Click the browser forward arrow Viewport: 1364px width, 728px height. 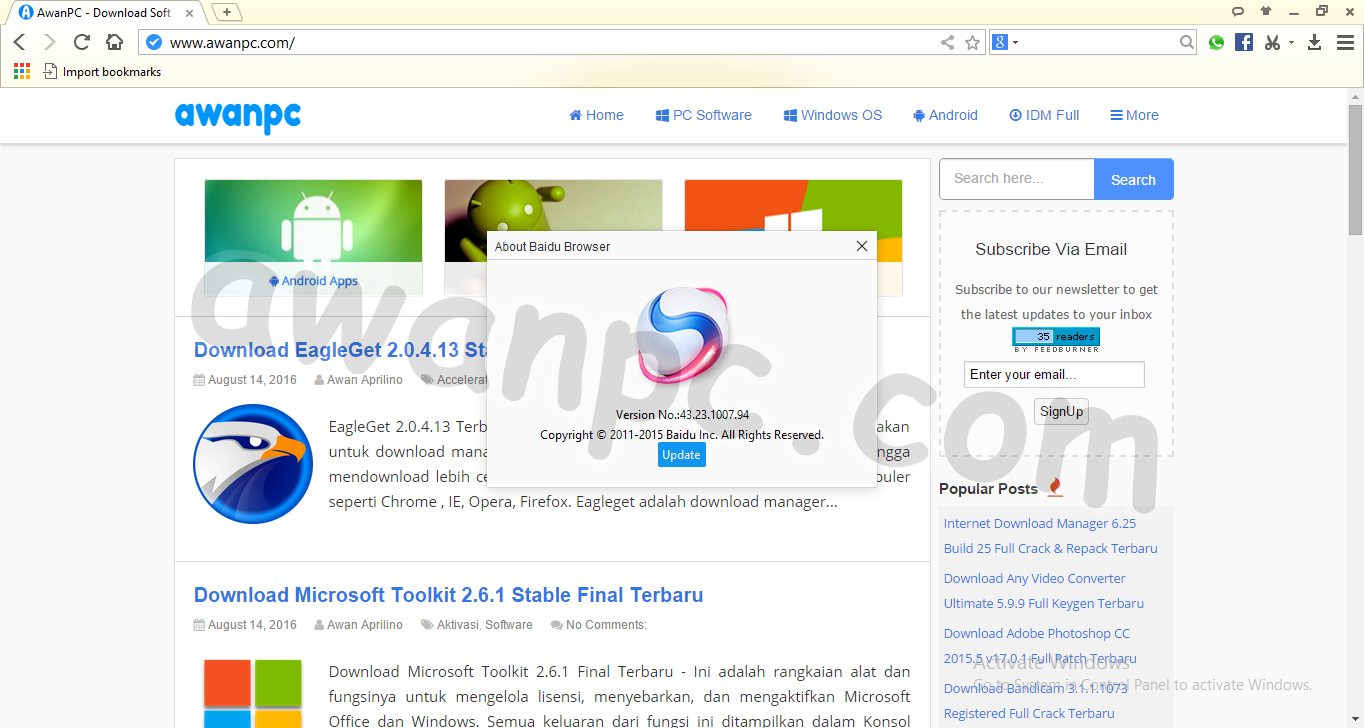50,42
